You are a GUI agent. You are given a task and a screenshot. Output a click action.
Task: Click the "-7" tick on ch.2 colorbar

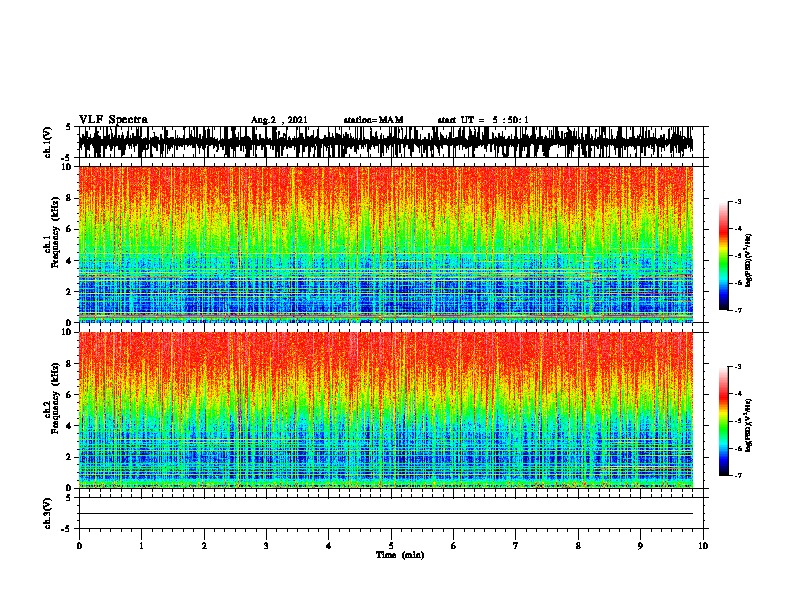point(737,475)
